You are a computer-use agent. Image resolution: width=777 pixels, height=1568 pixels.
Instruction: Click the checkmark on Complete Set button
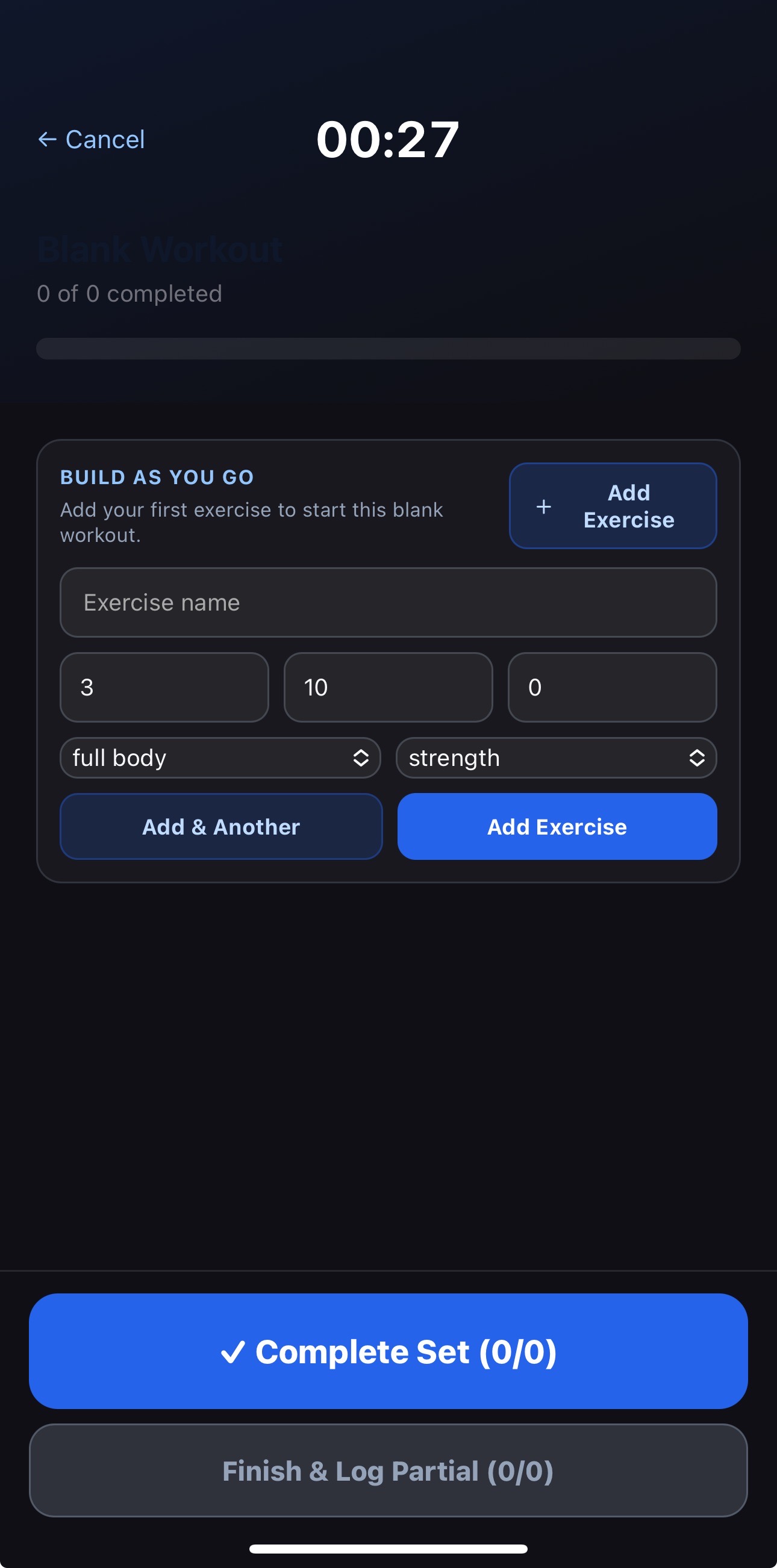coord(234,1351)
